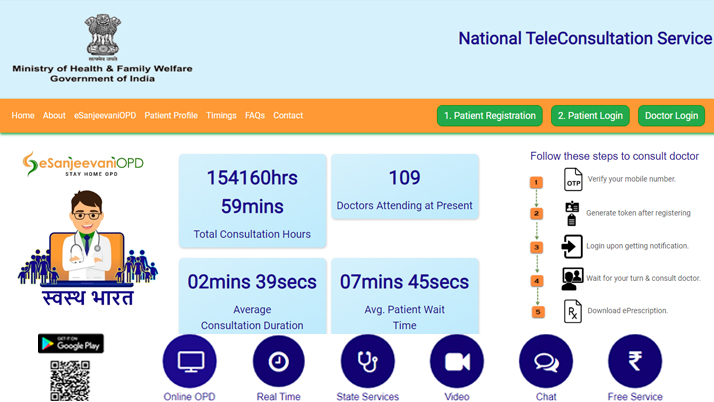The width and height of the screenshot is (714, 402).
Task: Click the login arrow icon in step 3
Action: point(572,246)
